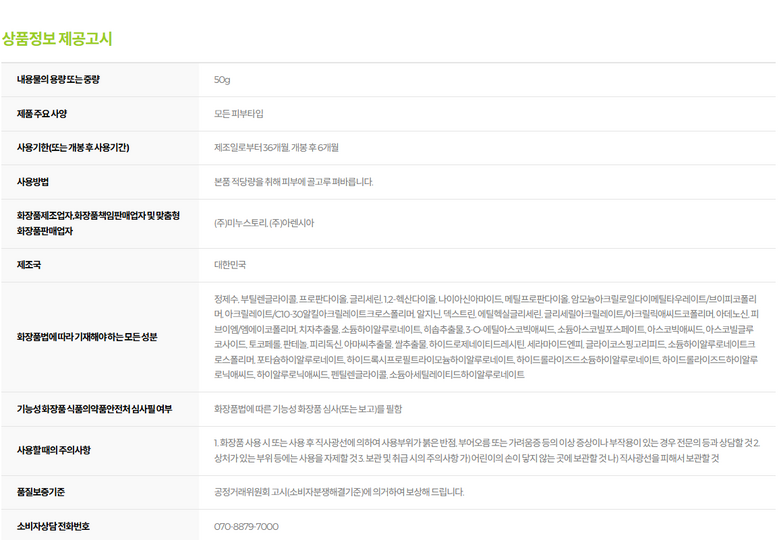Click the 본품 적당량을 취해 usage text
779x540 pixels.
click(x=293, y=181)
